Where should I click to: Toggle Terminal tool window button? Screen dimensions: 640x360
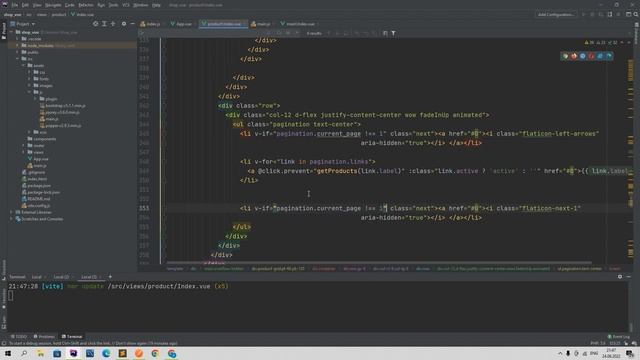coord(72,337)
